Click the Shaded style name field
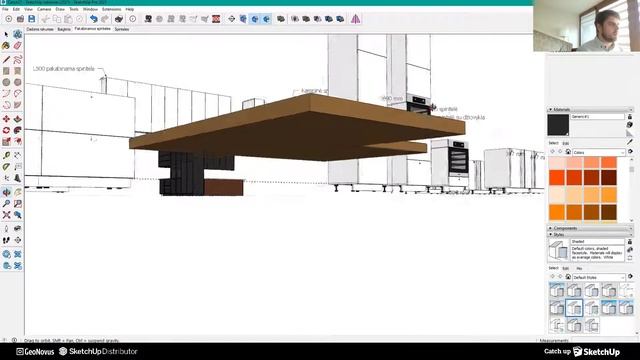Image resolution: width=640 pixels, height=360 pixels. (x=598, y=242)
